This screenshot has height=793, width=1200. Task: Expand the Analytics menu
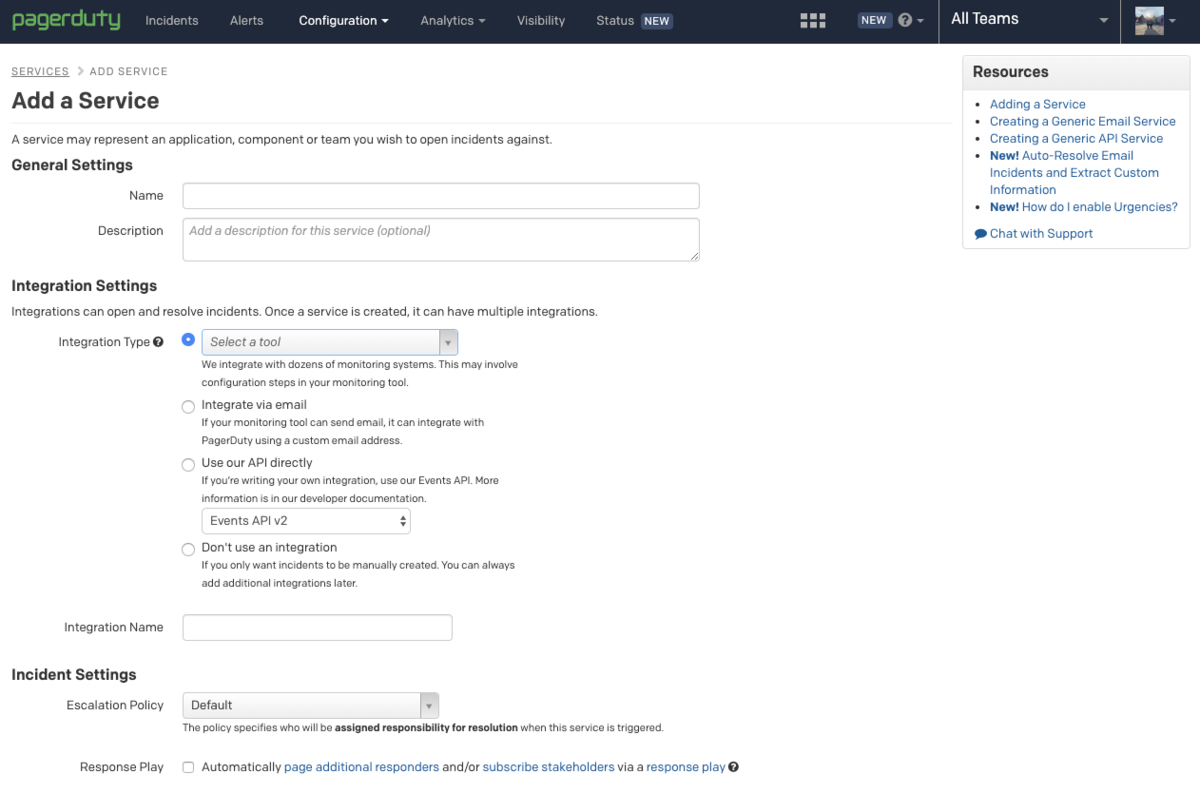pos(453,21)
